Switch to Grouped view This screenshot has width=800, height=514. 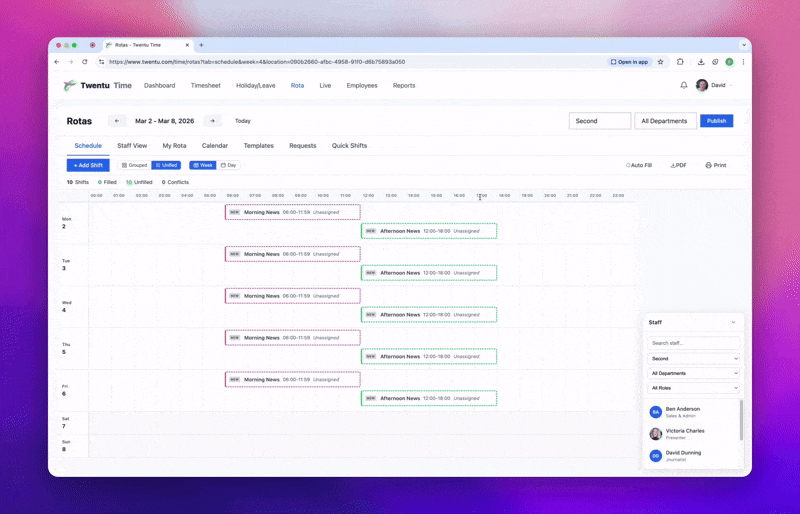coord(135,165)
